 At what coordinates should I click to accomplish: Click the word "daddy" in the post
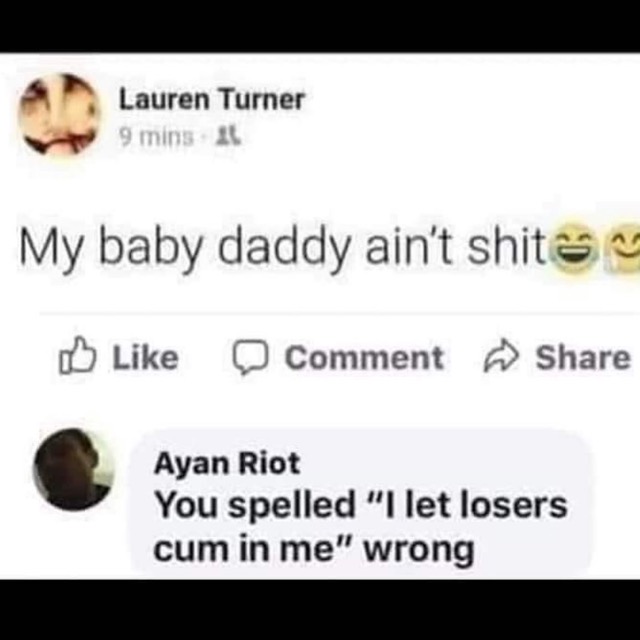click(x=284, y=248)
